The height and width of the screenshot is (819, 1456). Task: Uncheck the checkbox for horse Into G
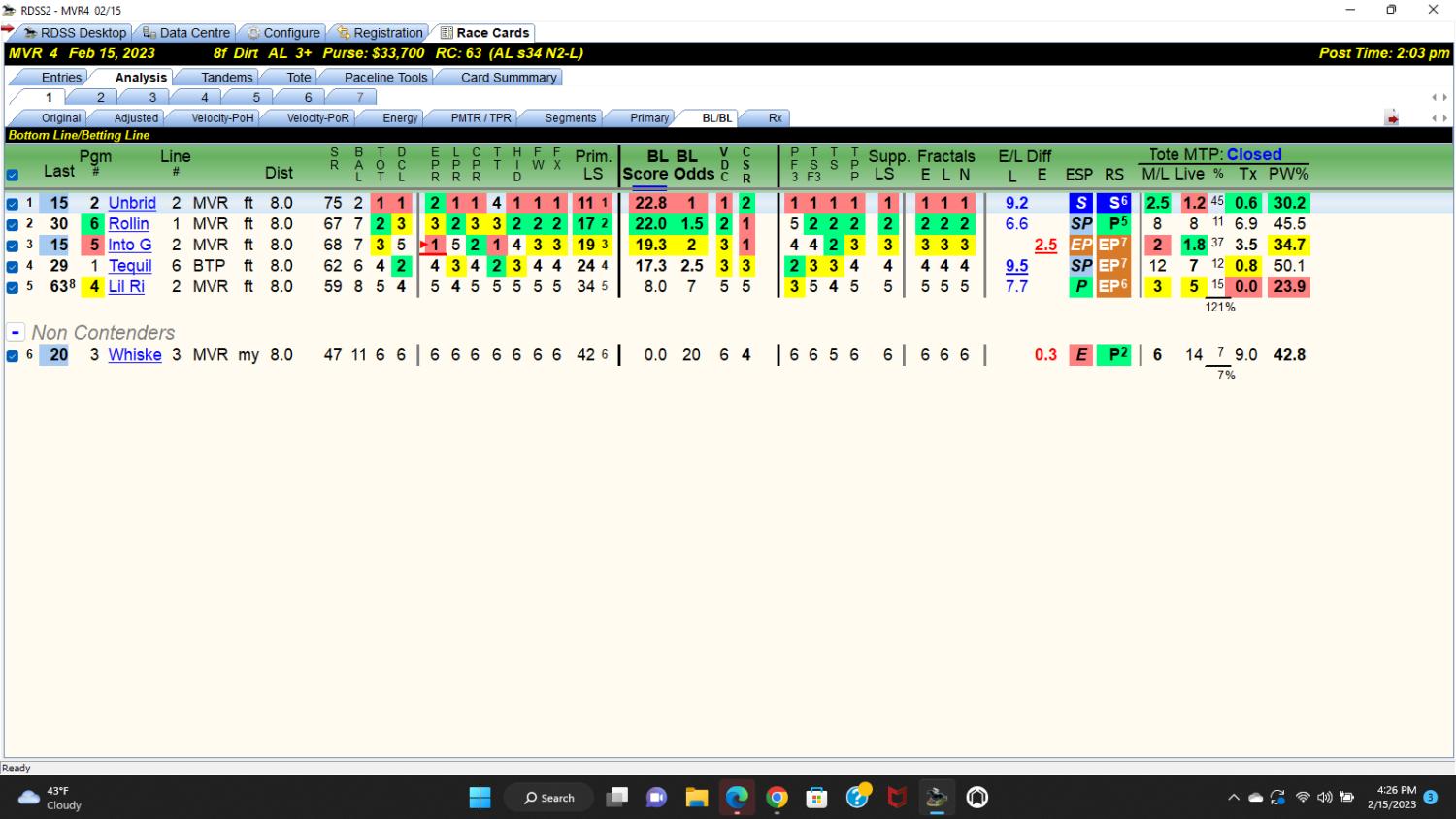click(13, 246)
